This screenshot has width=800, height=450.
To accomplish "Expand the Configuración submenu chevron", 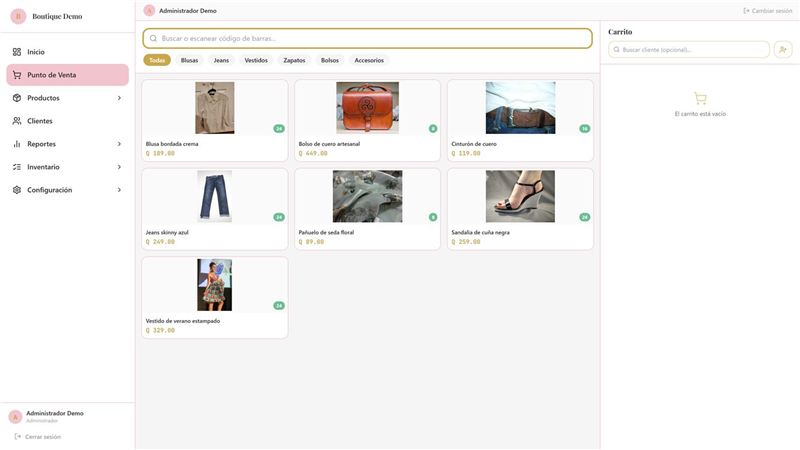I will [x=119, y=190].
